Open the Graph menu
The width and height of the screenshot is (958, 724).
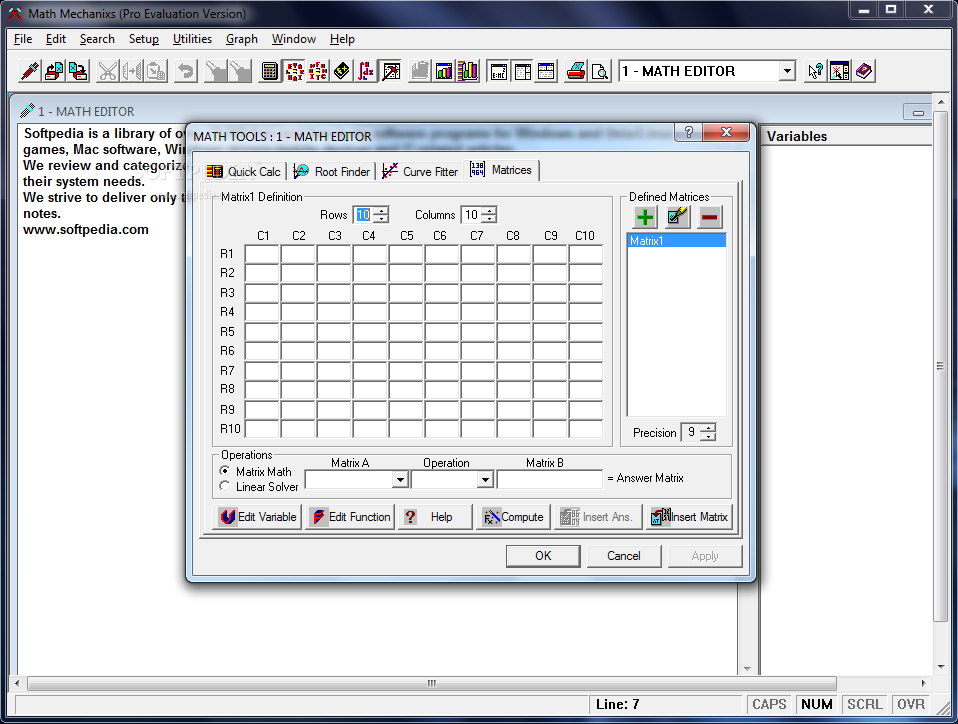click(242, 39)
